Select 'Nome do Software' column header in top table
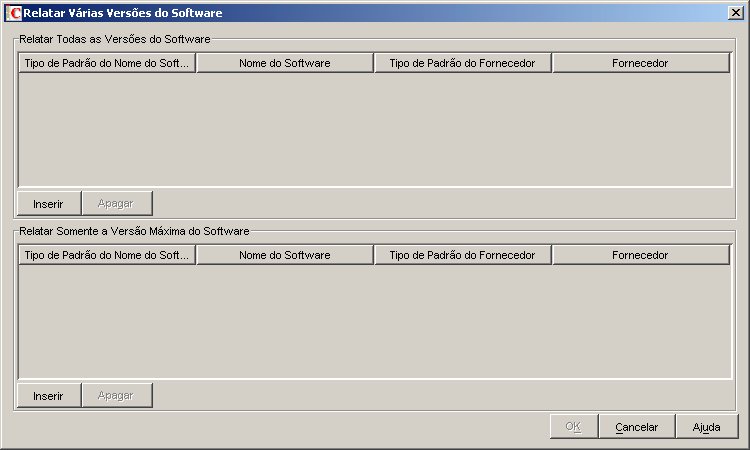The height and width of the screenshot is (450, 750). 285,63
